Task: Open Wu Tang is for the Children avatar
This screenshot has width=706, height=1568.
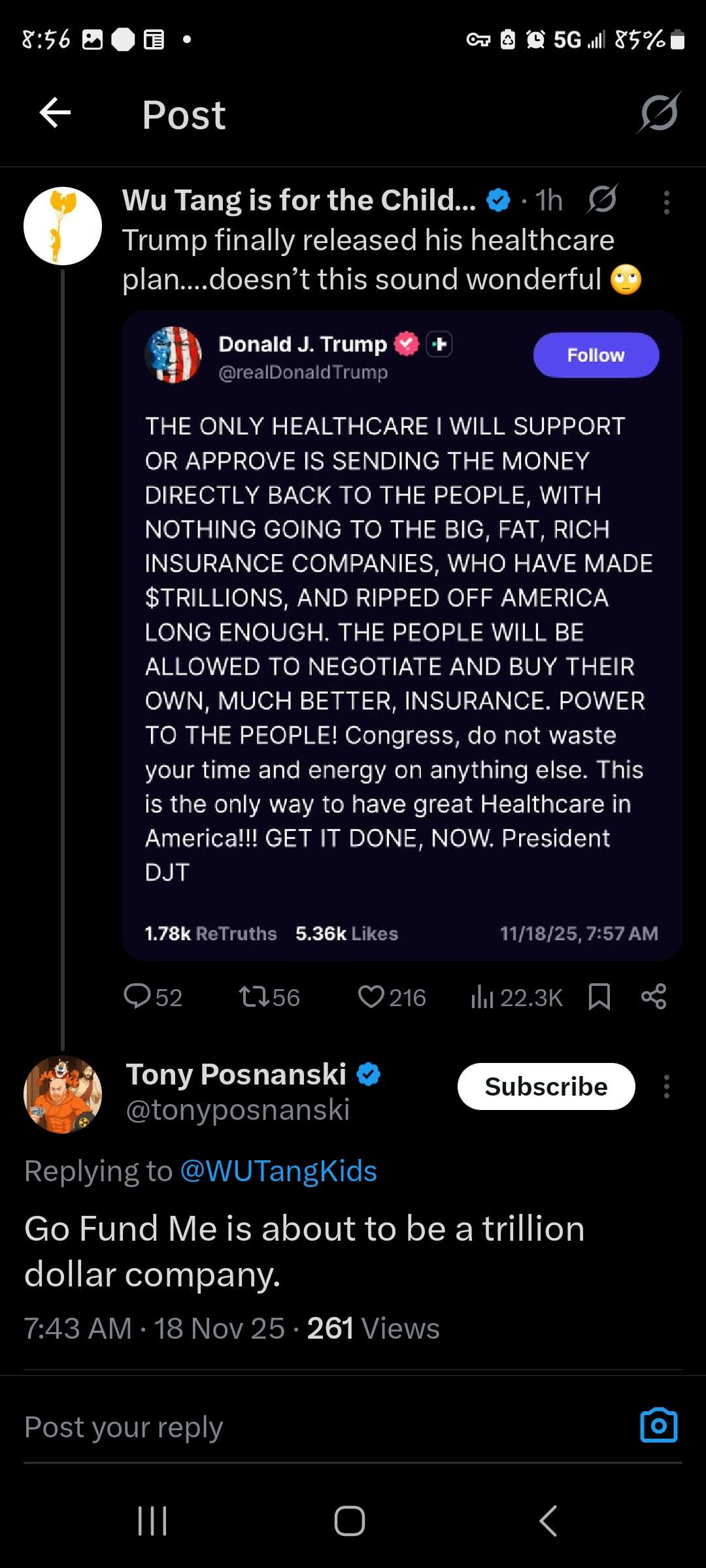Action: coord(63,226)
